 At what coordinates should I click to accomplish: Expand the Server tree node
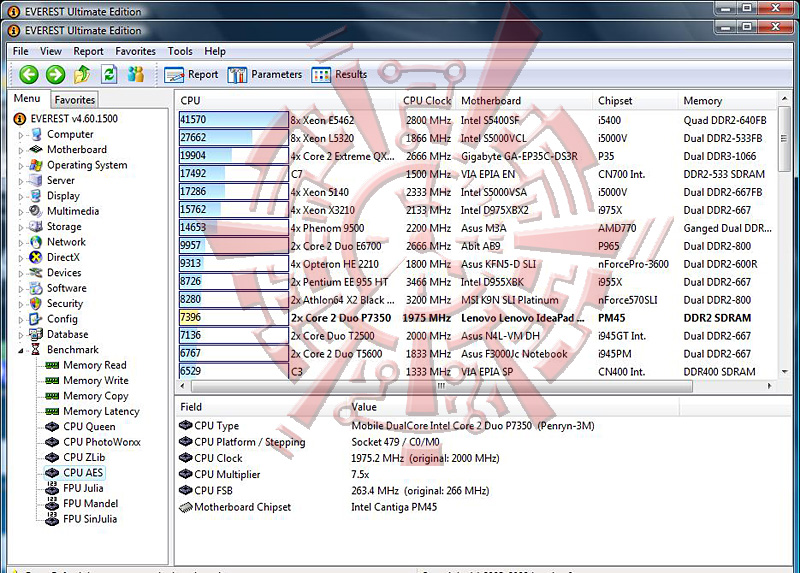tap(21, 181)
